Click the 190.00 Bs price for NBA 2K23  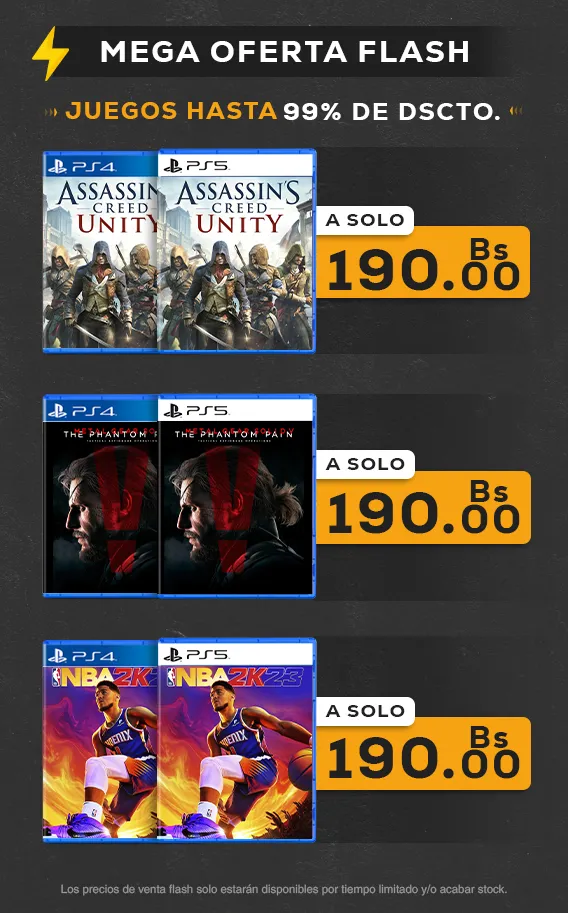point(423,753)
